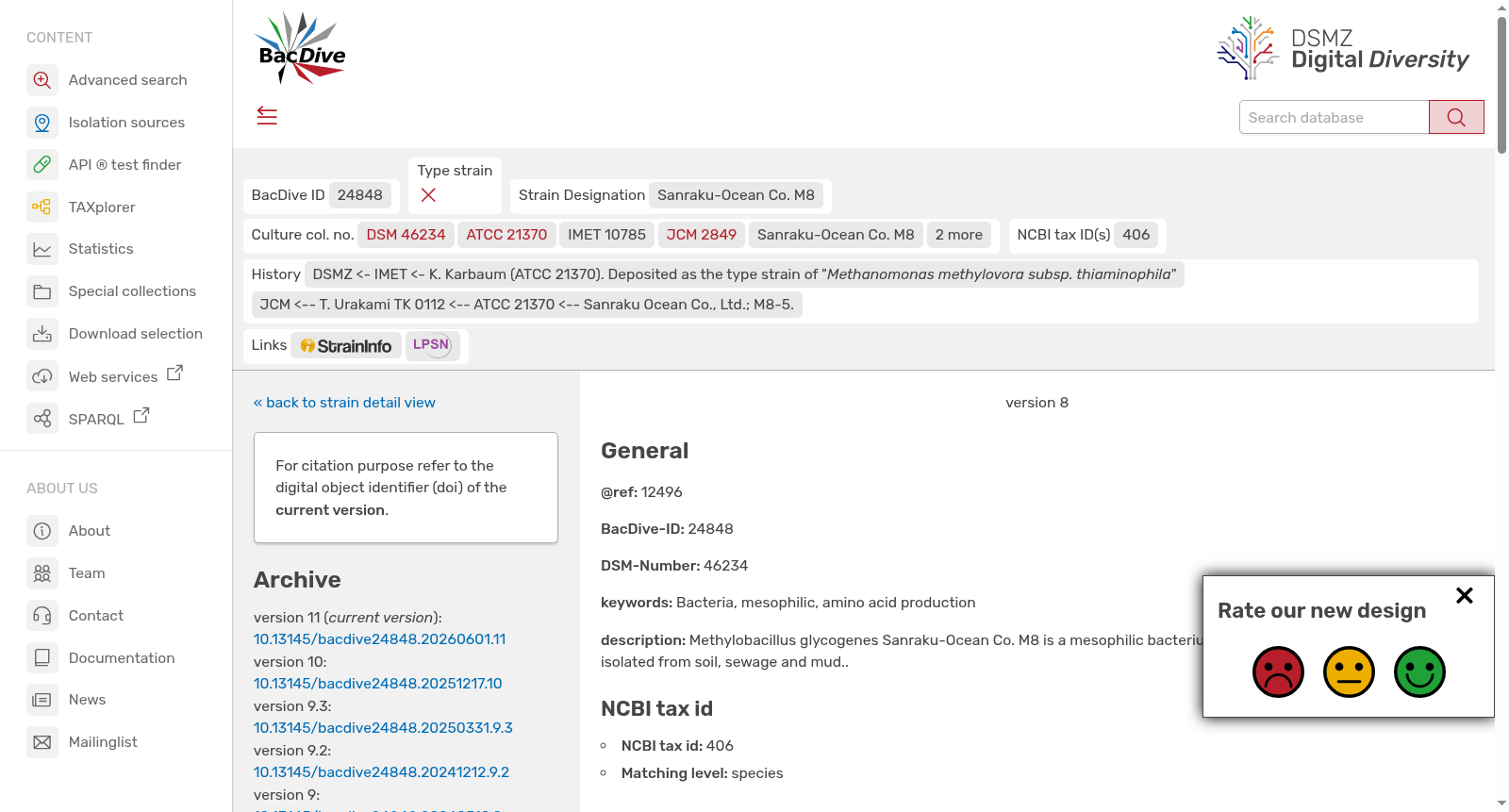Open version 11 DOI link

[x=379, y=639]
